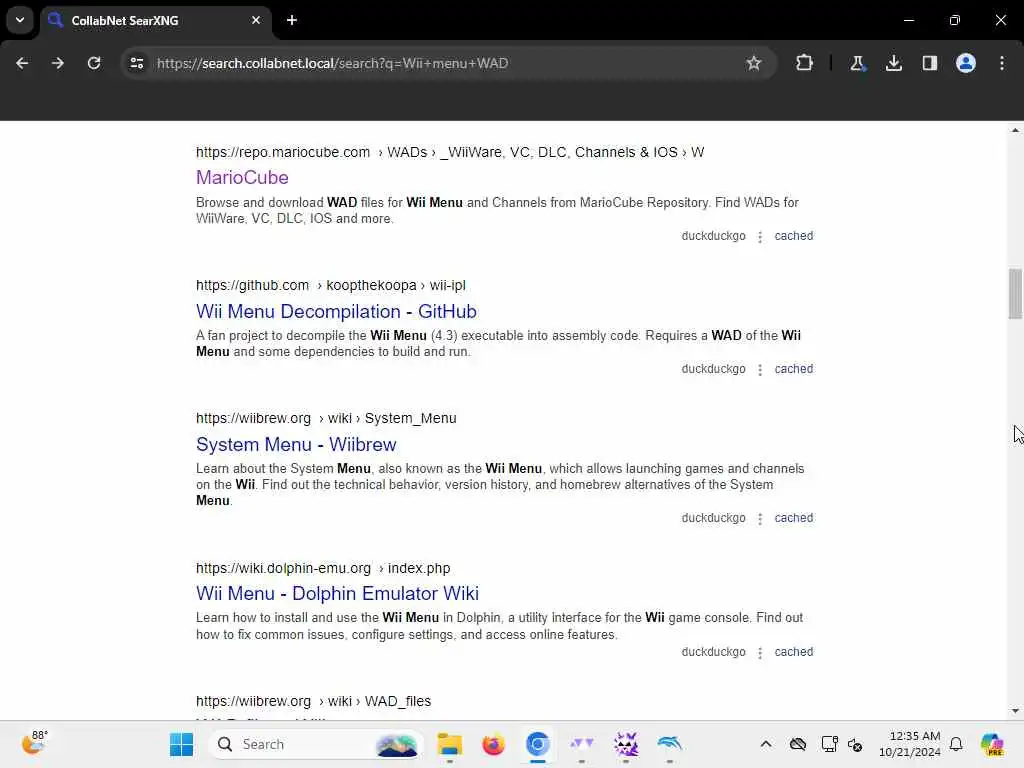Click the taskbar Search box
The width and height of the screenshot is (1024, 768).
pyautogui.click(x=316, y=744)
